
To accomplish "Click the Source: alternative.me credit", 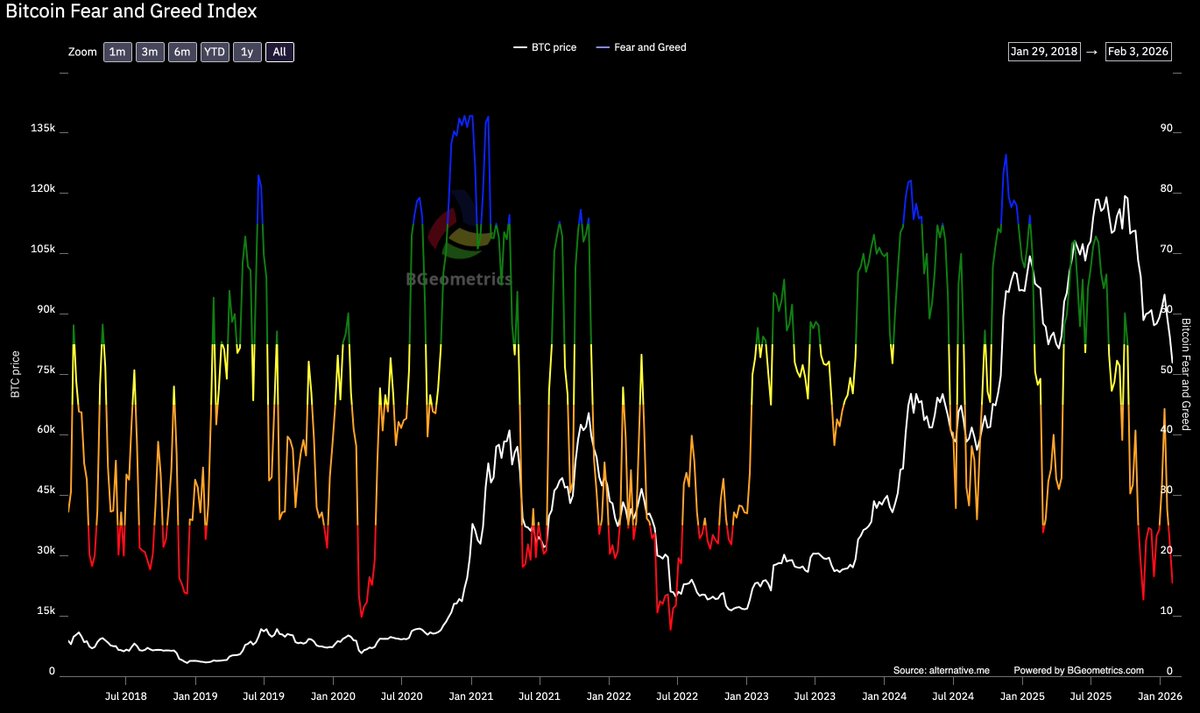I will pos(941,670).
